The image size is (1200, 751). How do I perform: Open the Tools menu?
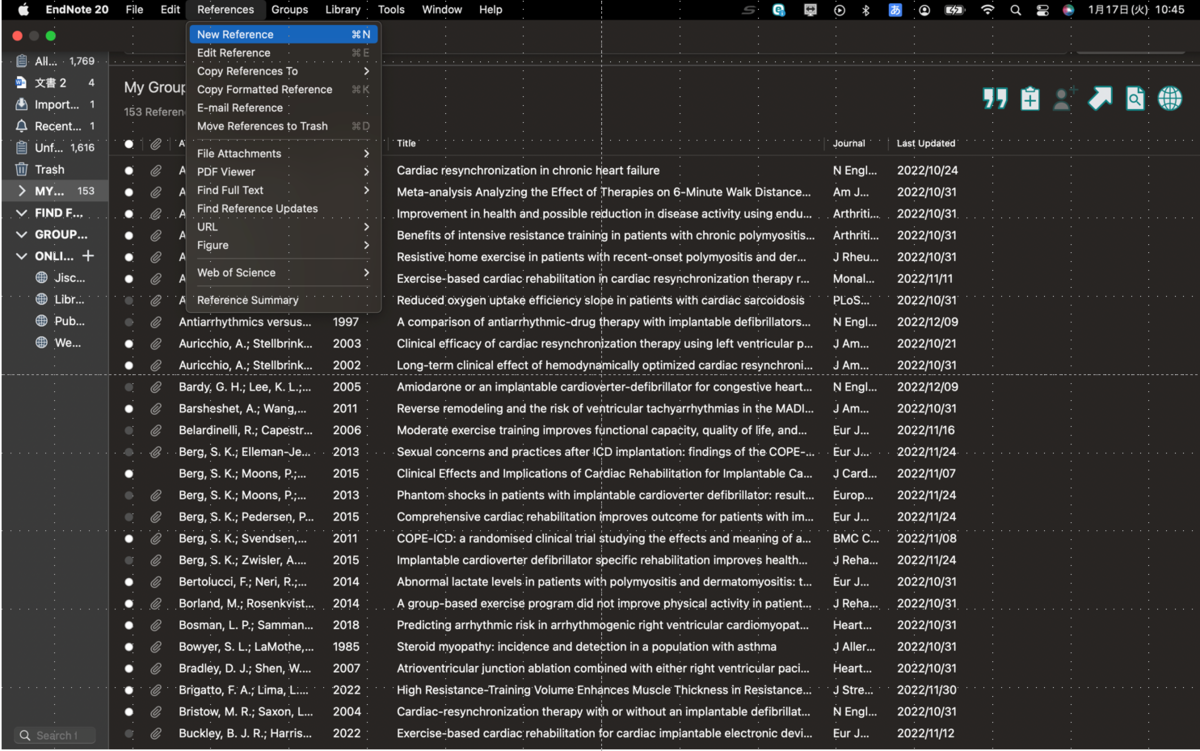[x=391, y=10]
